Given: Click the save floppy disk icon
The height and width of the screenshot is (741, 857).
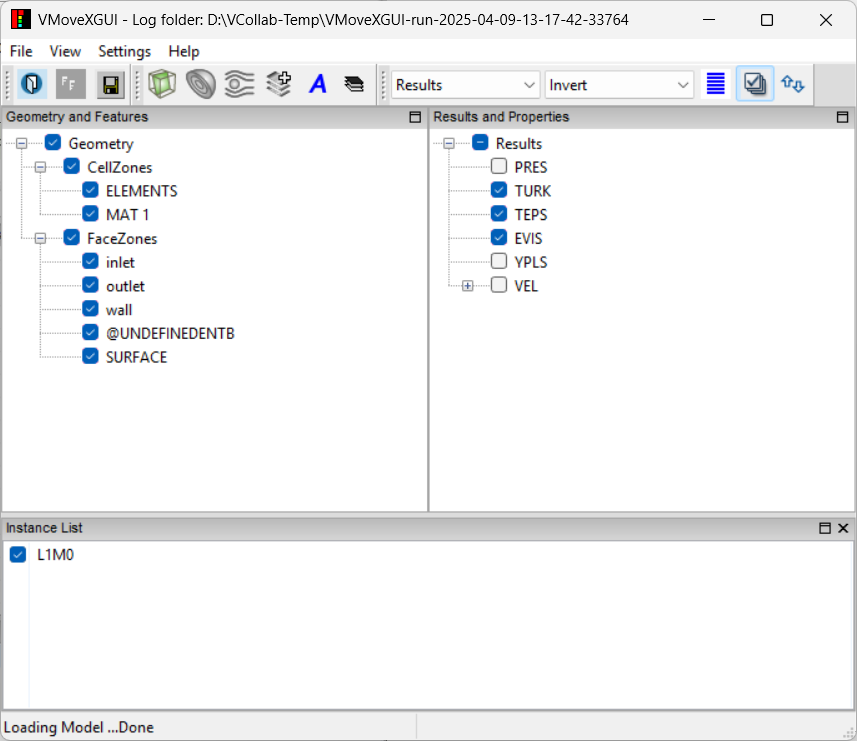Looking at the screenshot, I should 109,85.
